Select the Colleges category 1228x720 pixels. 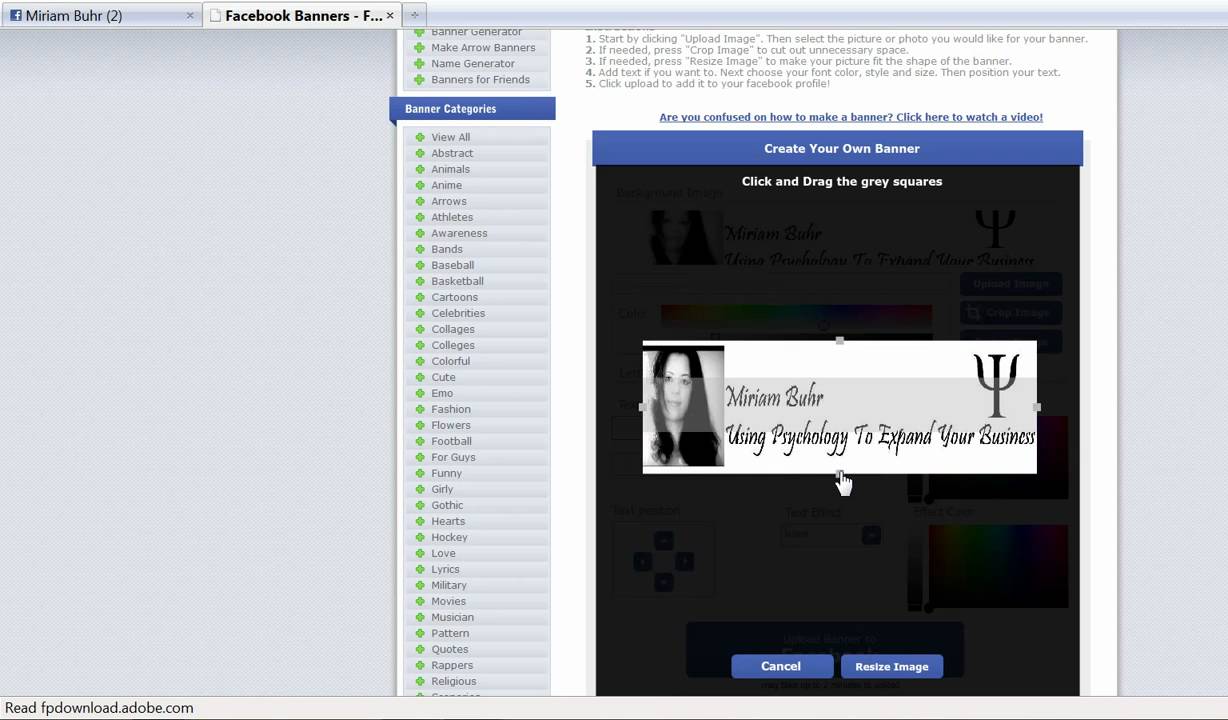click(453, 345)
